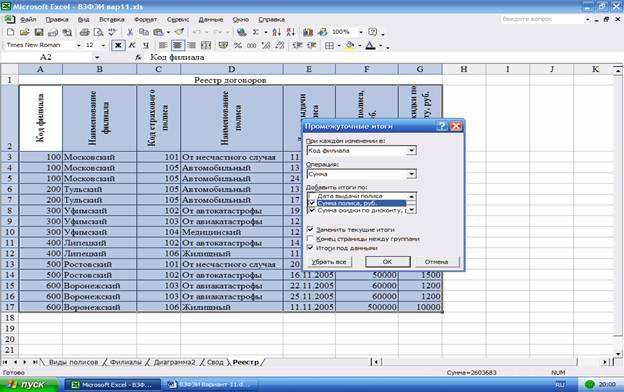Click the Open file folder icon
The image size is (624, 392).
(25, 32)
